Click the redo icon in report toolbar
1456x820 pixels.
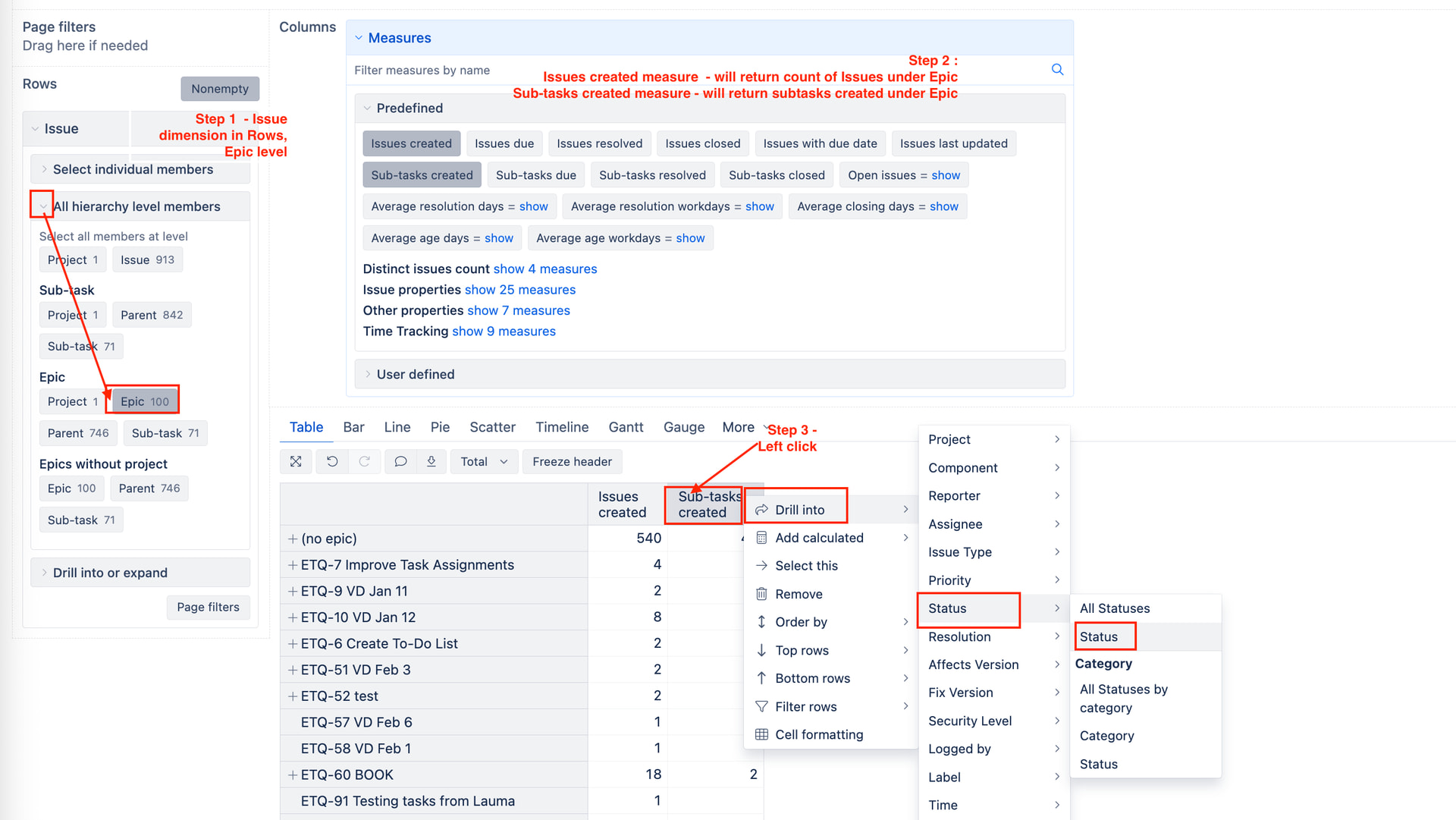point(365,461)
